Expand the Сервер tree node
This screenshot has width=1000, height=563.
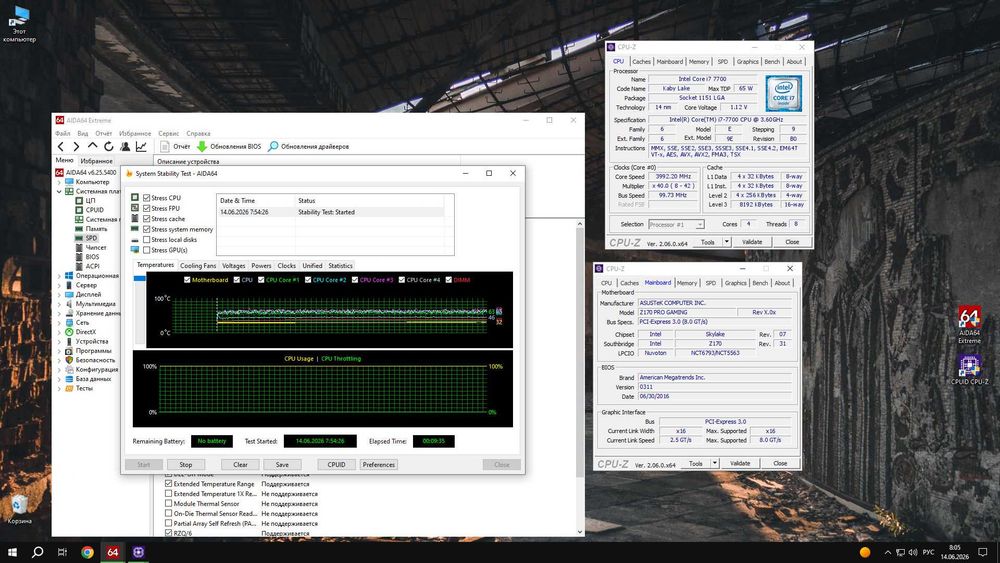59,285
